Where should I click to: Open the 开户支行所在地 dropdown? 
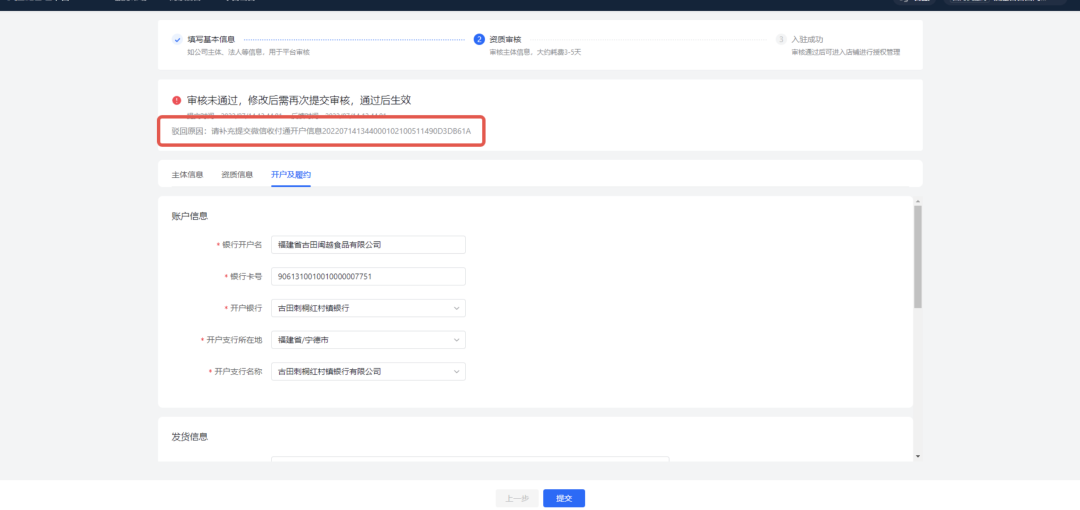pyautogui.click(x=368, y=340)
